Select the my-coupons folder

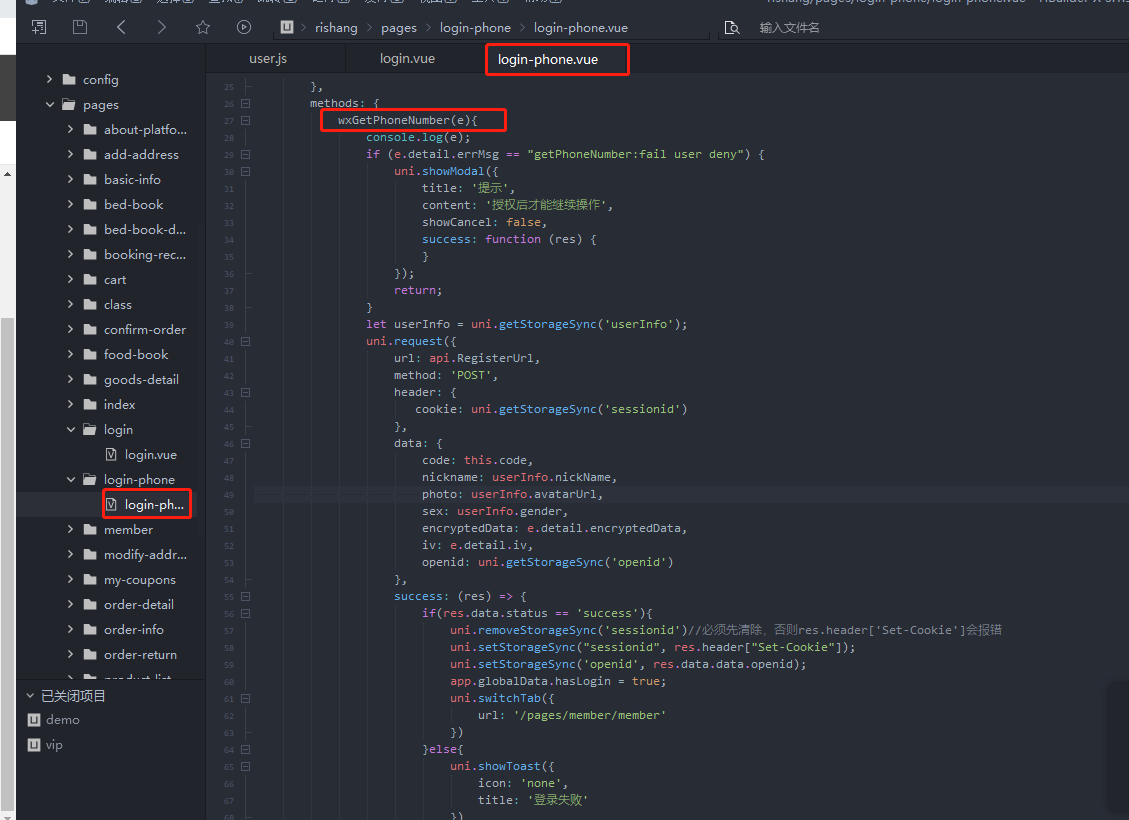tap(140, 580)
